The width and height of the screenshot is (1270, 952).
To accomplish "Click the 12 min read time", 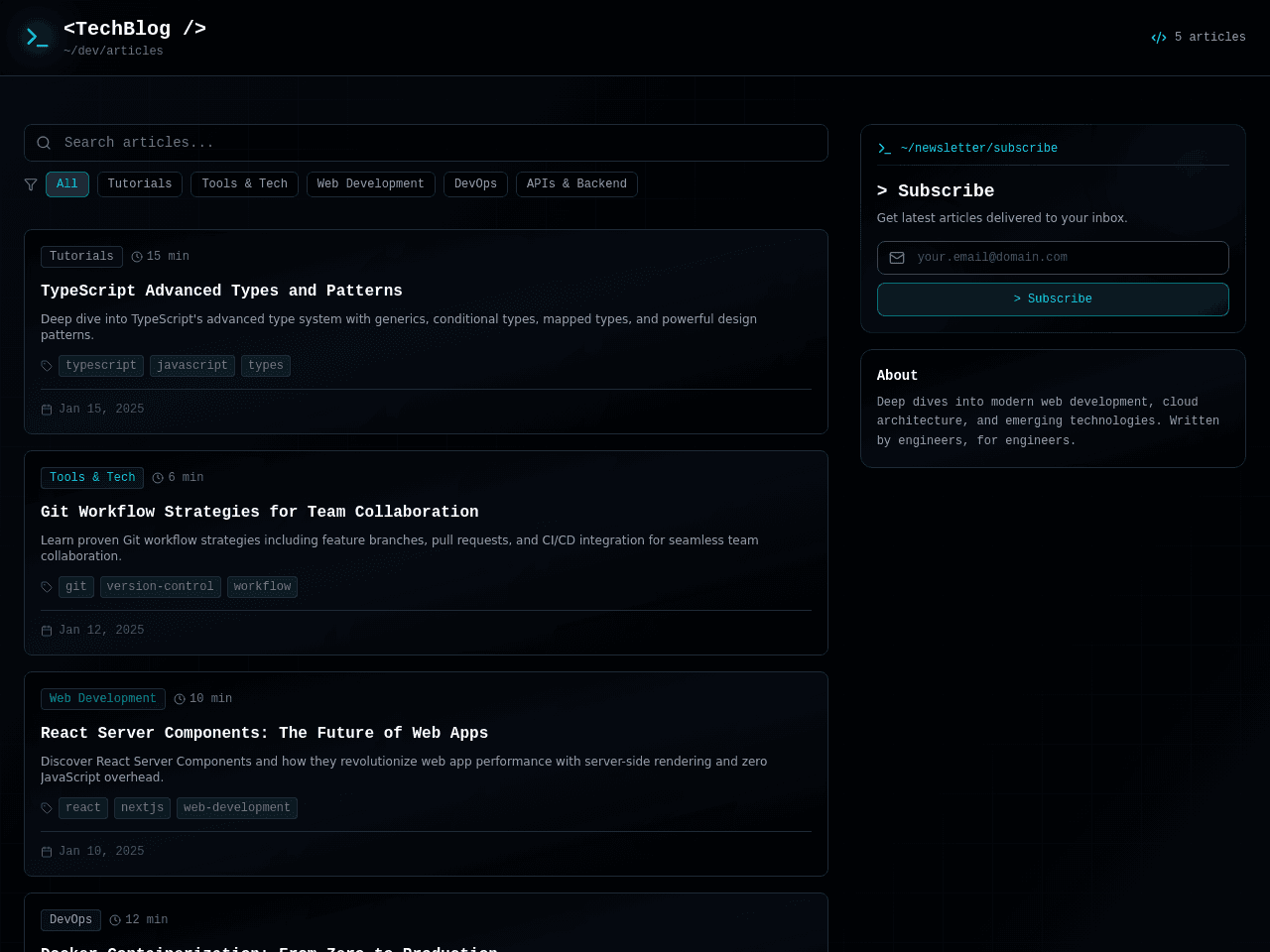I will tap(147, 920).
